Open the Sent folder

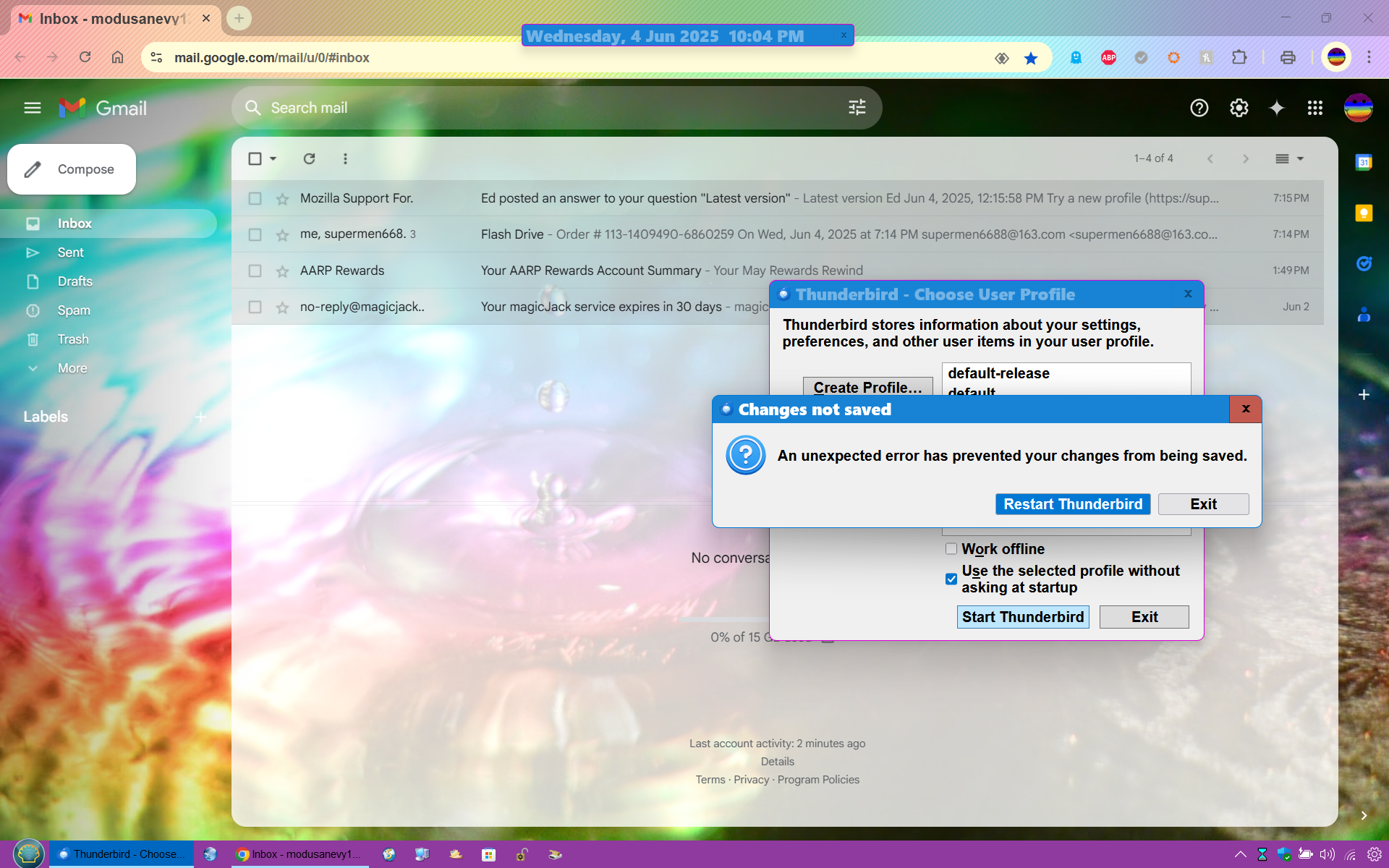coord(70,252)
